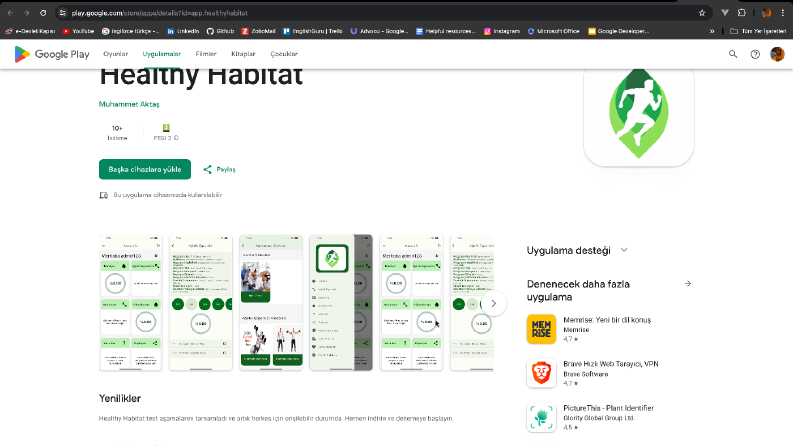Click the Memrise app icon

(541, 329)
